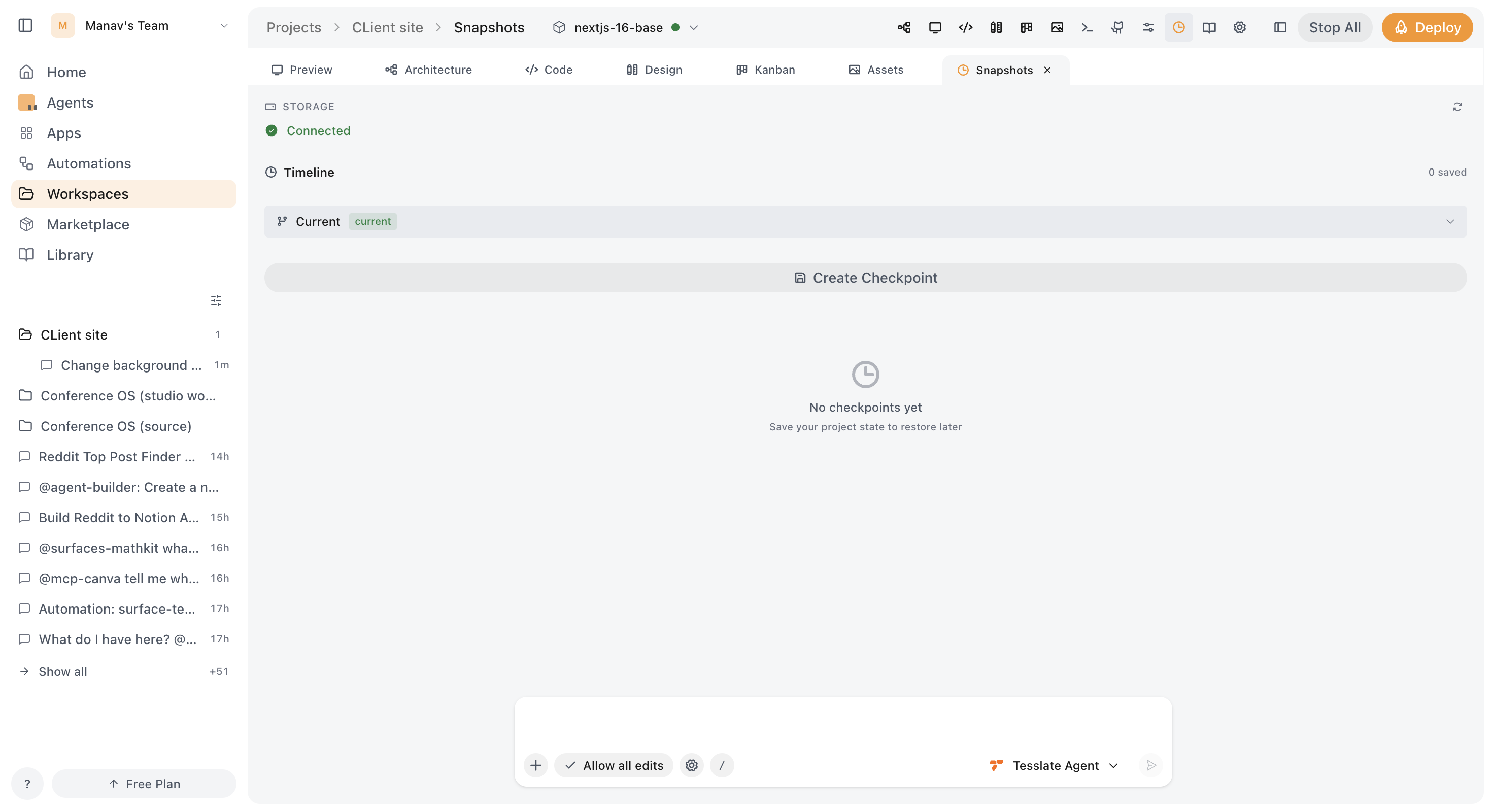This screenshot has height=812, width=1492.
Task: Expand Conference OS (studio wo... folder
Action: click(123, 395)
